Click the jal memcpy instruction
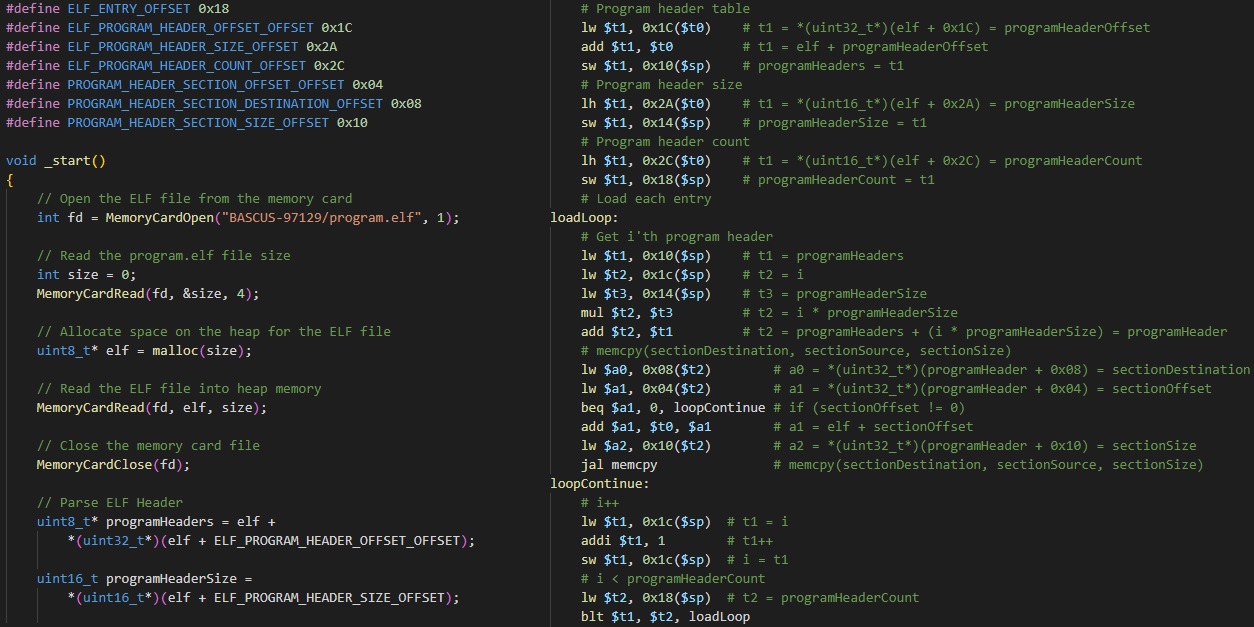This screenshot has width=1254, height=627. click(x=618, y=464)
